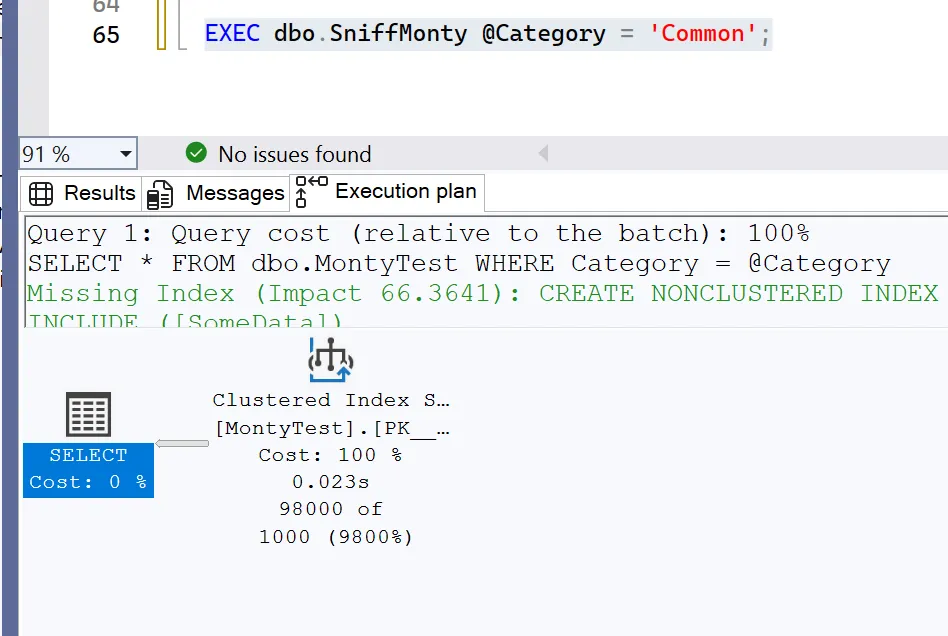948x636 pixels.
Task: Select the Execution plan tab
Action: pos(405,191)
